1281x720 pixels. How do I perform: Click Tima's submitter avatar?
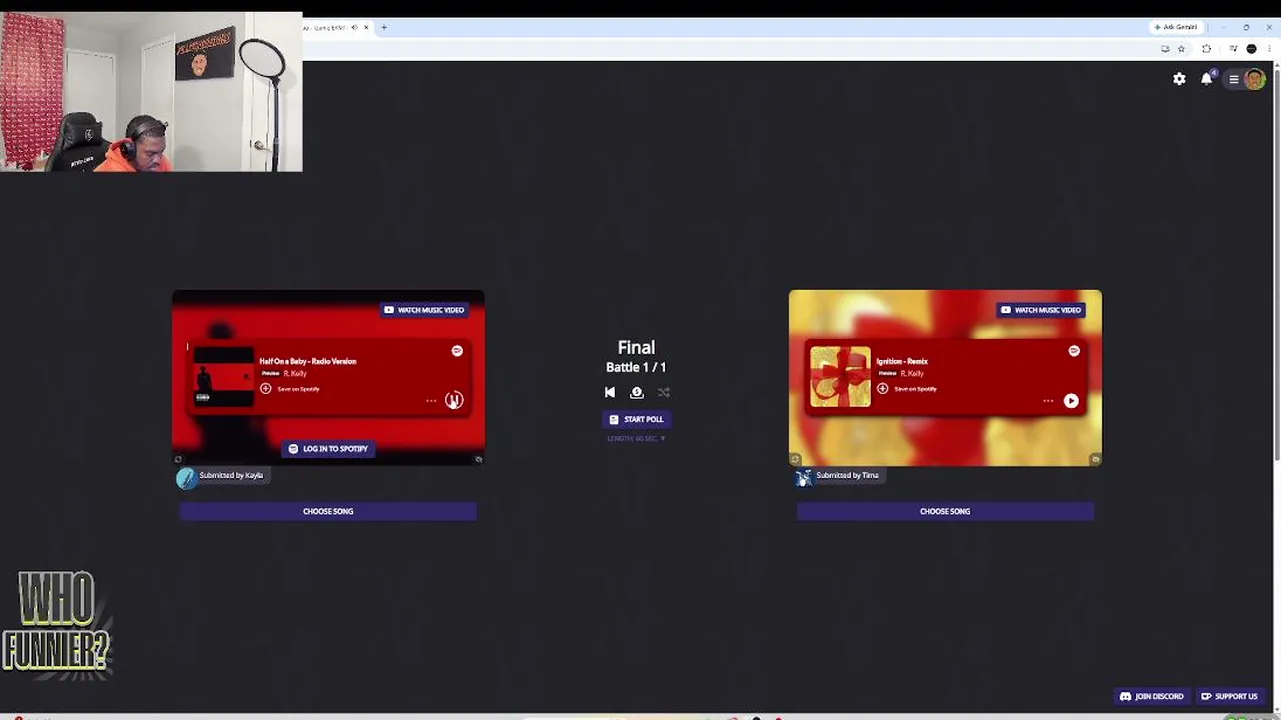click(804, 478)
